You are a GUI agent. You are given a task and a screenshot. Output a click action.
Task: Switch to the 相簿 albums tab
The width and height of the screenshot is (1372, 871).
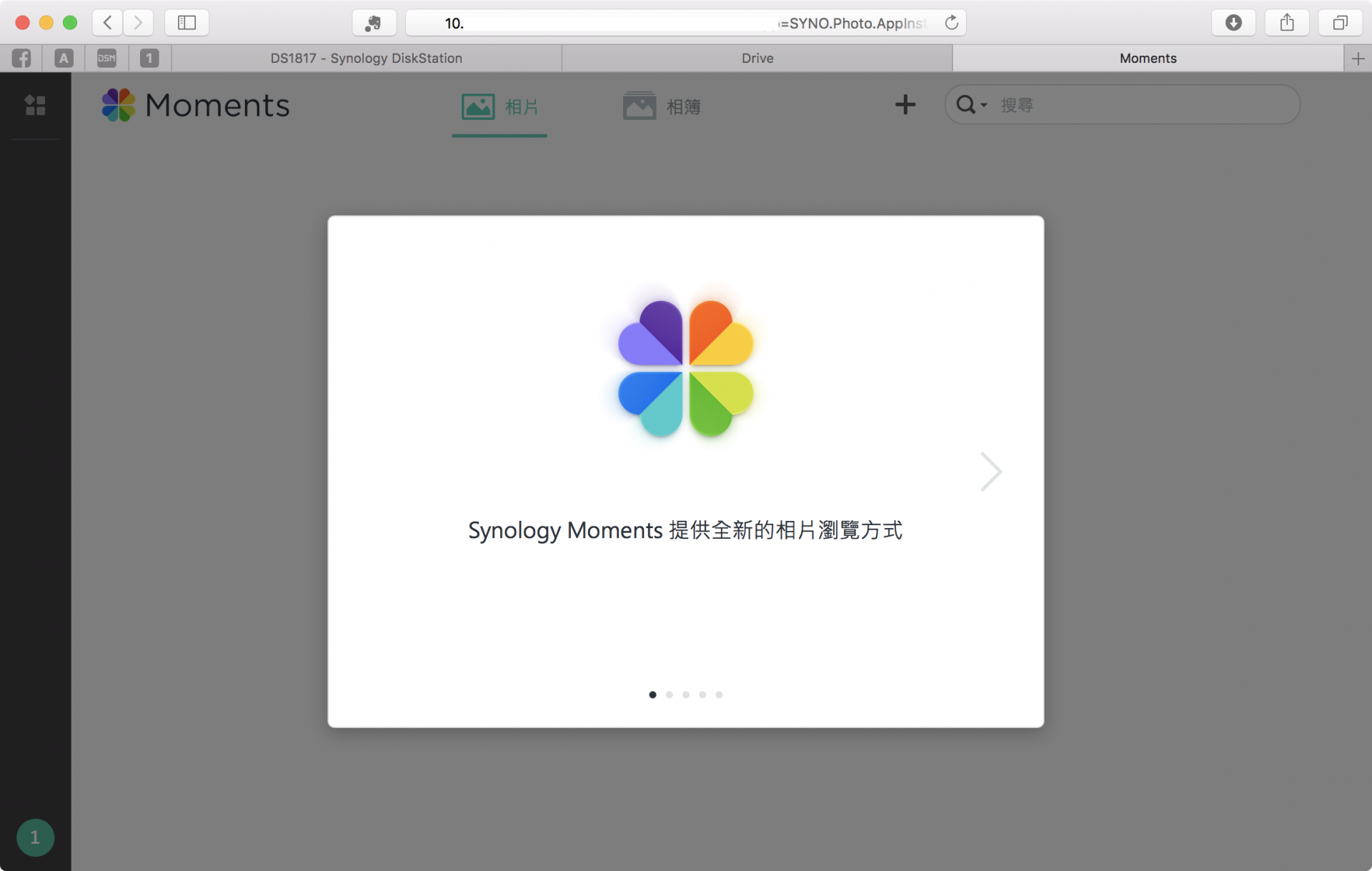coord(662,107)
